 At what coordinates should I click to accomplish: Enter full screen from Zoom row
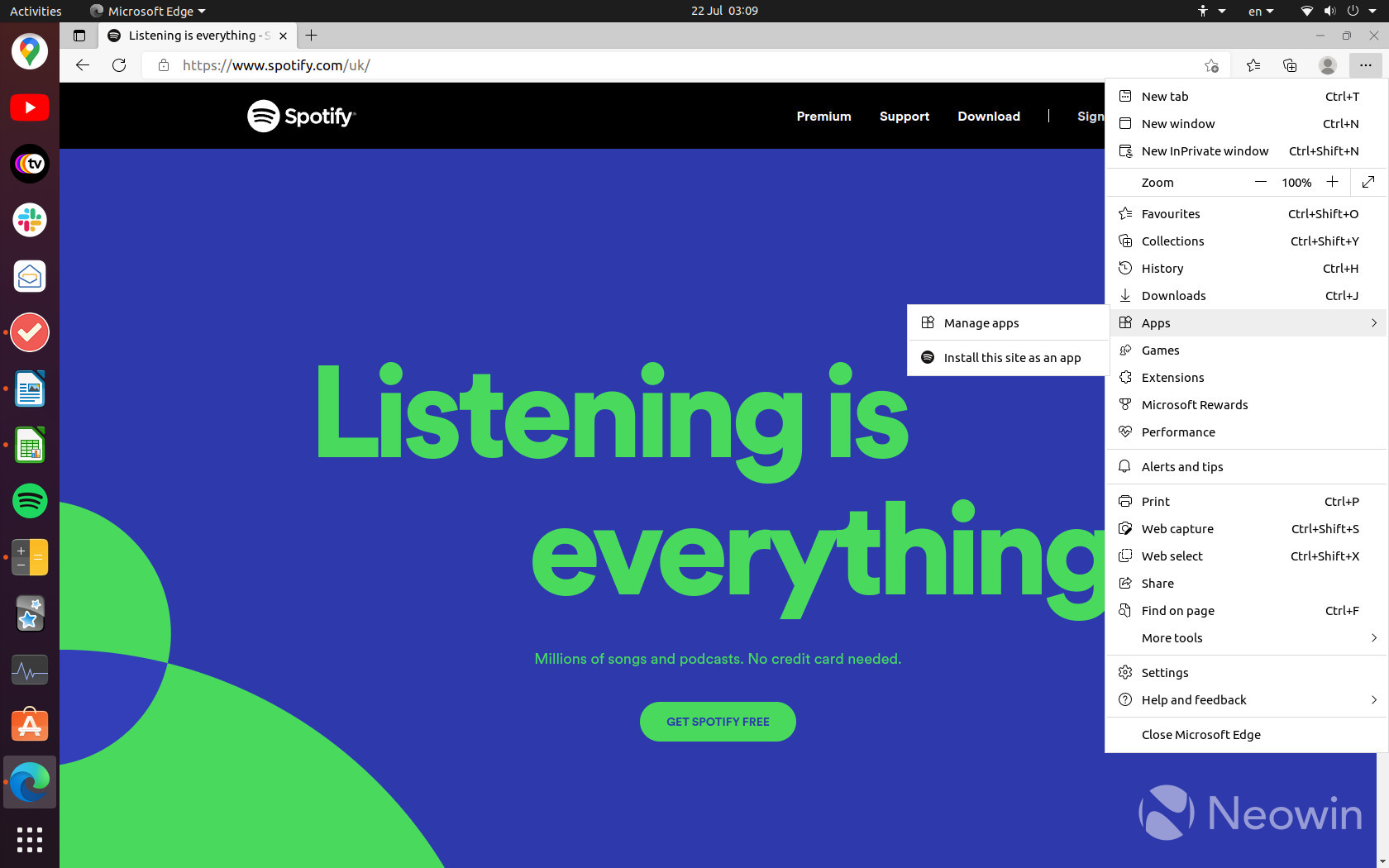pos(1368,182)
